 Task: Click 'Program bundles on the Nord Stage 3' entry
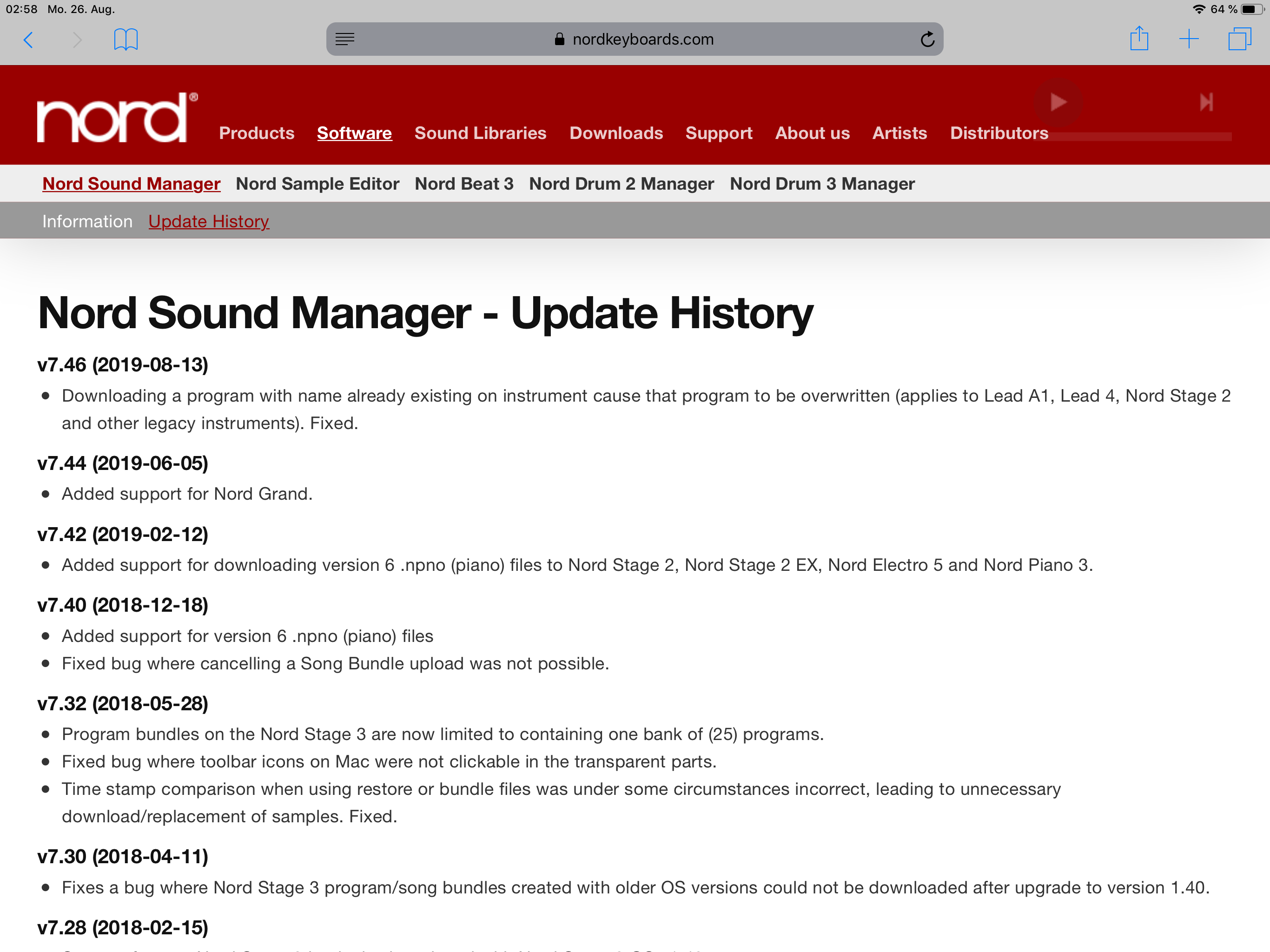tap(443, 734)
